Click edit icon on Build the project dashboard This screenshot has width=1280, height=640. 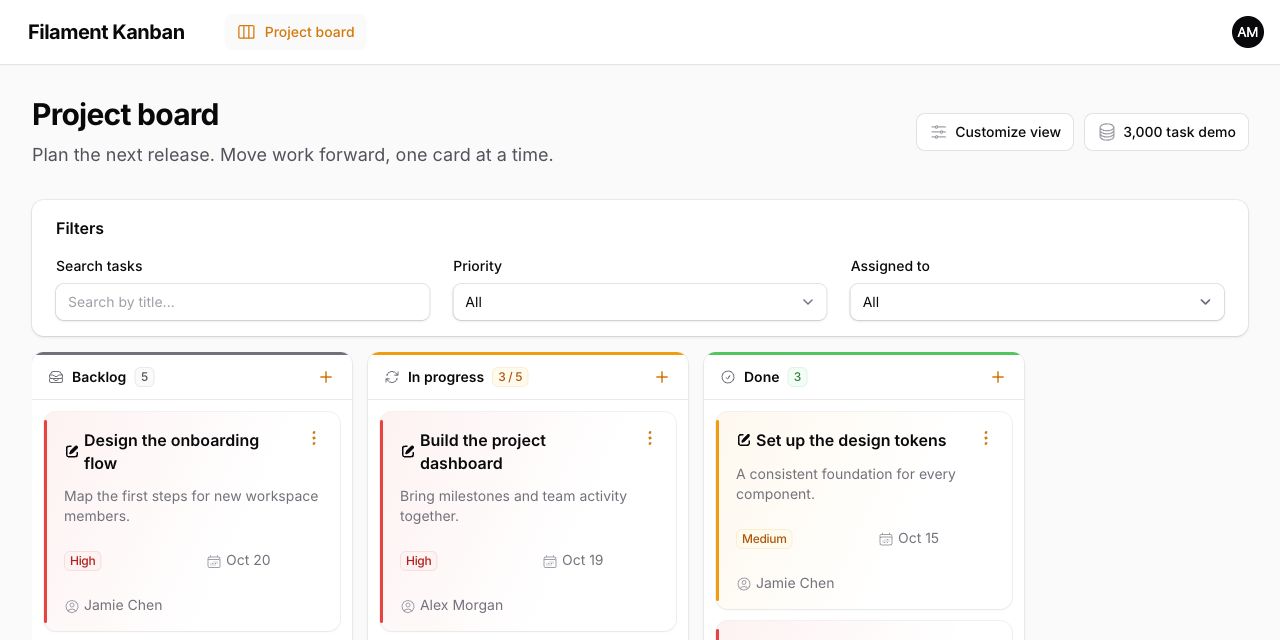coord(408,451)
